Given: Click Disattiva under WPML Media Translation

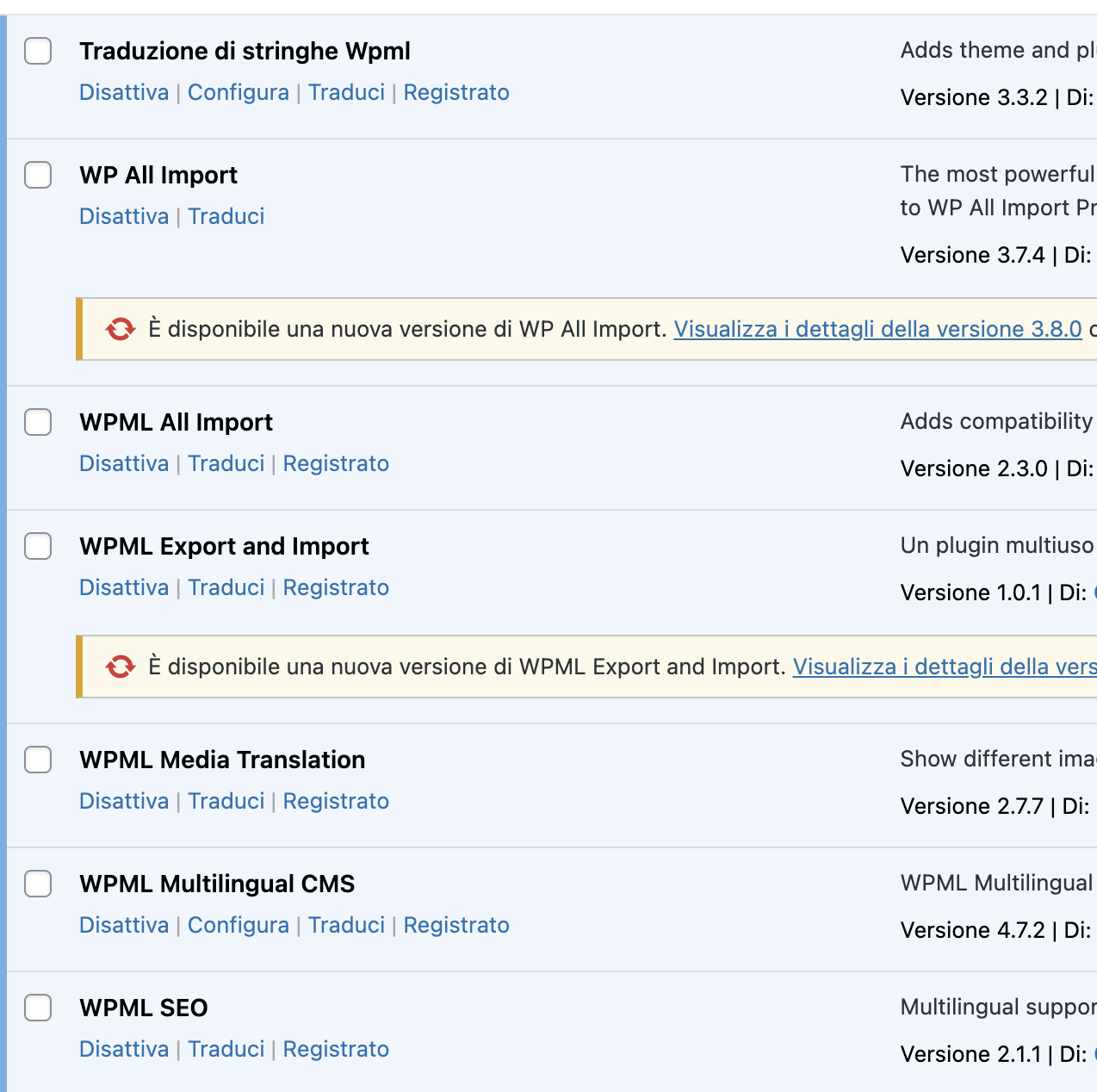Looking at the screenshot, I should [x=124, y=801].
